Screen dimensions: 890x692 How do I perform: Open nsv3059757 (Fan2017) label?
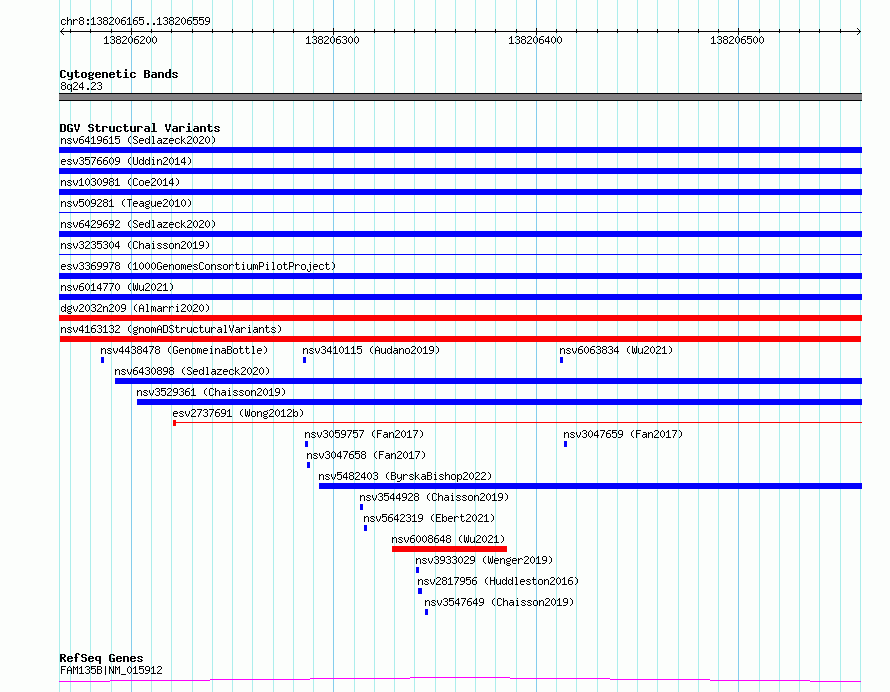point(364,434)
